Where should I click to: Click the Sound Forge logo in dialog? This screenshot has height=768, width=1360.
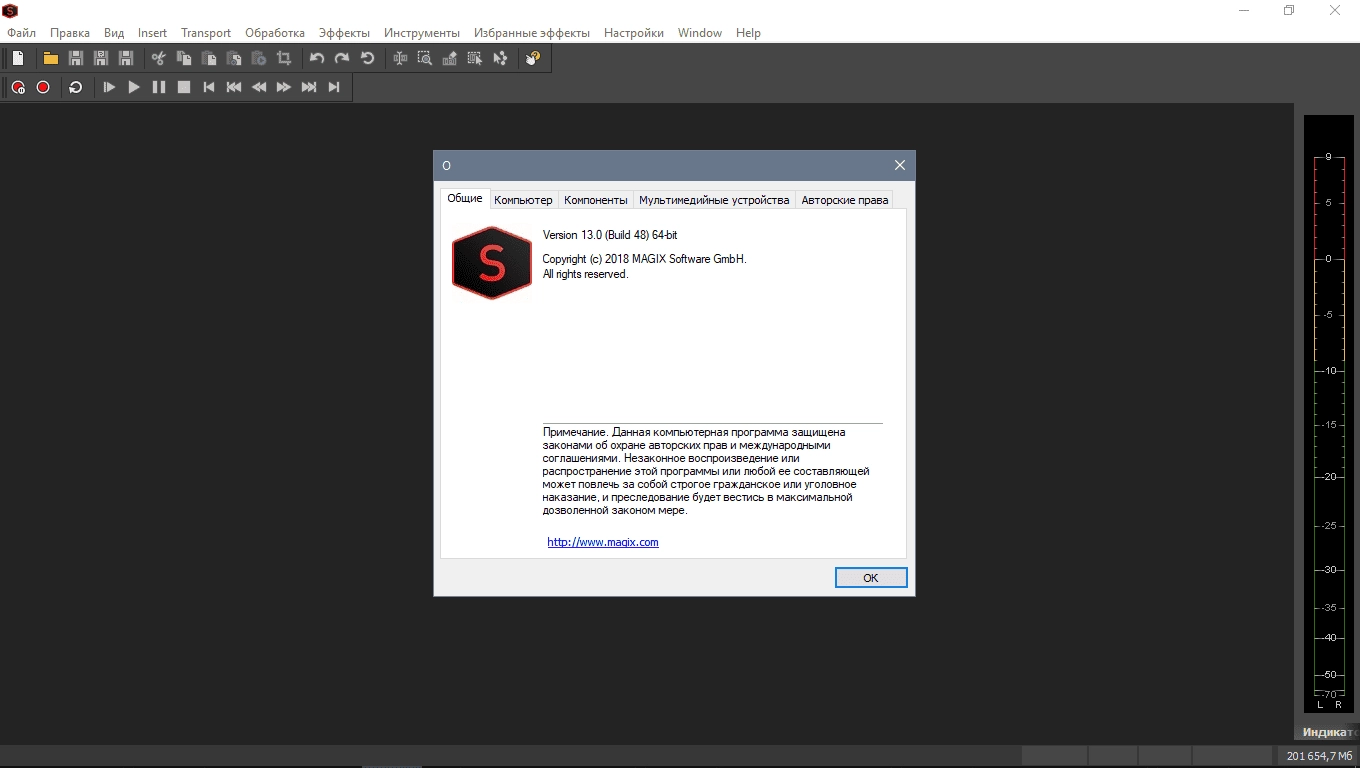pos(491,263)
